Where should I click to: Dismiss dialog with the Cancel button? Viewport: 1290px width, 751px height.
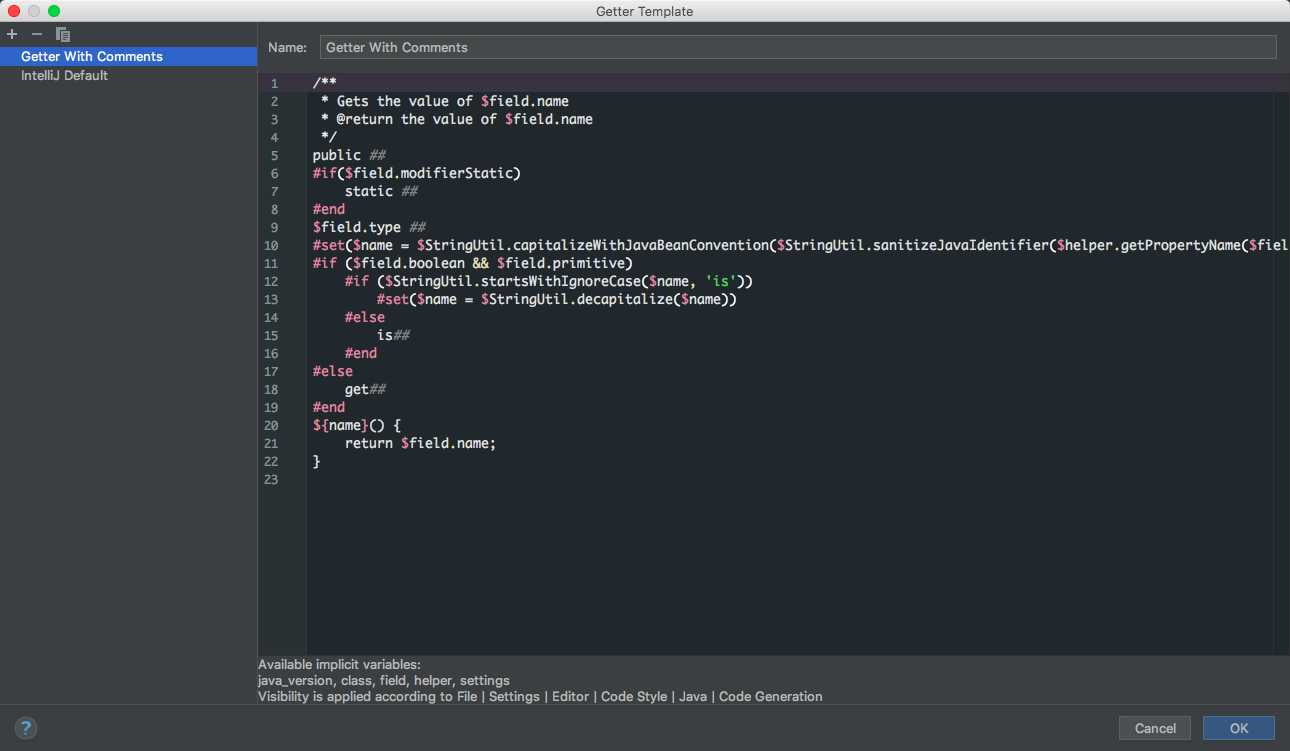point(1155,728)
